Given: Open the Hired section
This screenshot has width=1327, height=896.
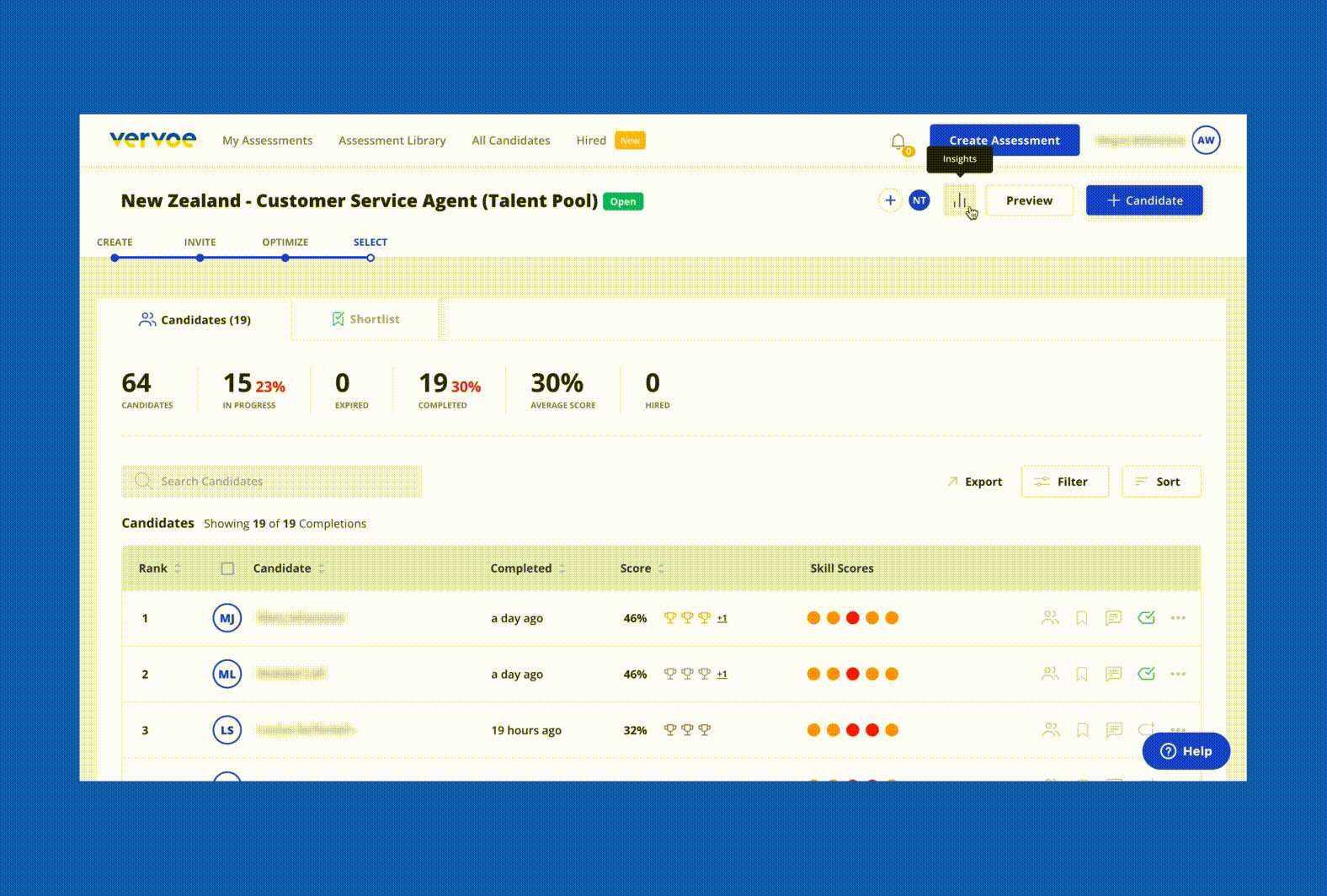Looking at the screenshot, I should [591, 141].
